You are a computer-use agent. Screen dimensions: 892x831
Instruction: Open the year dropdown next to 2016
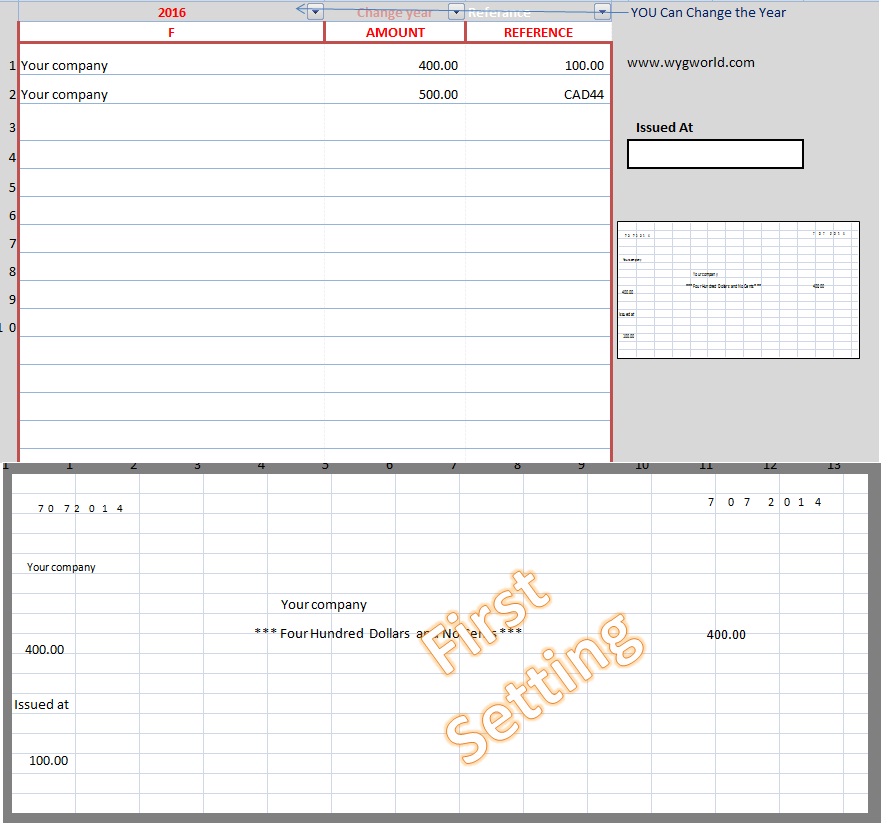(x=313, y=11)
